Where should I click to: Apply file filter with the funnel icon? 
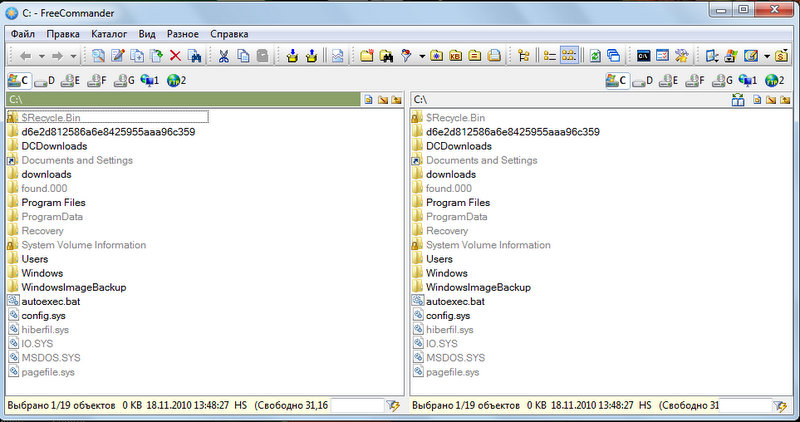coord(406,56)
